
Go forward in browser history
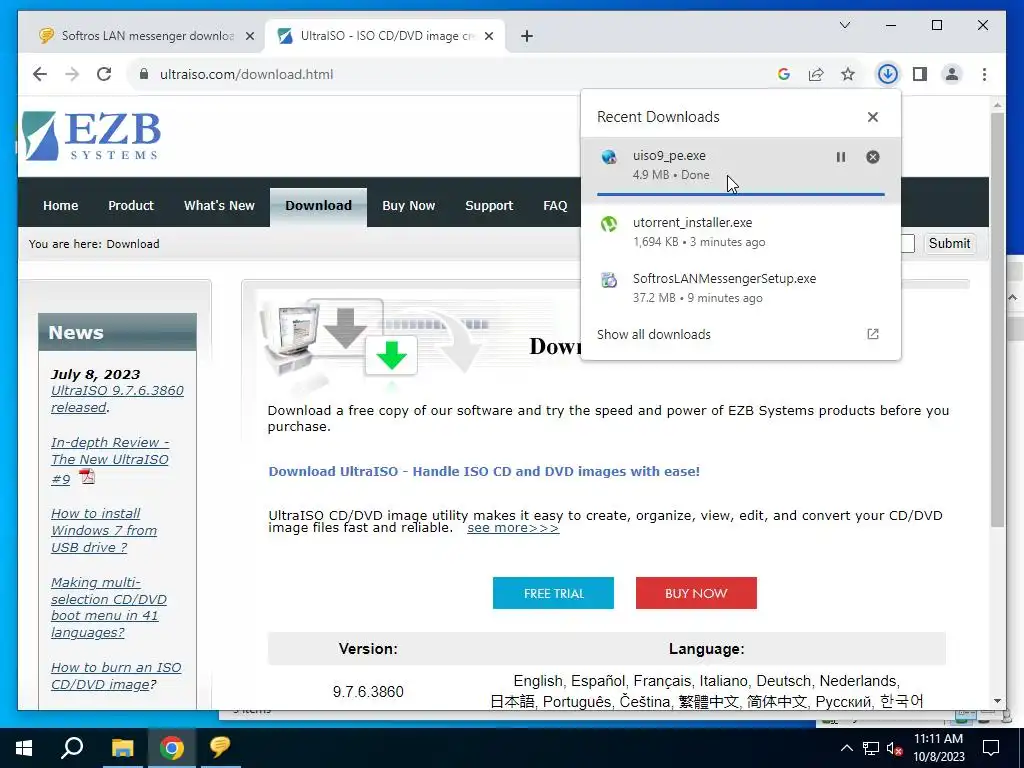(72, 74)
